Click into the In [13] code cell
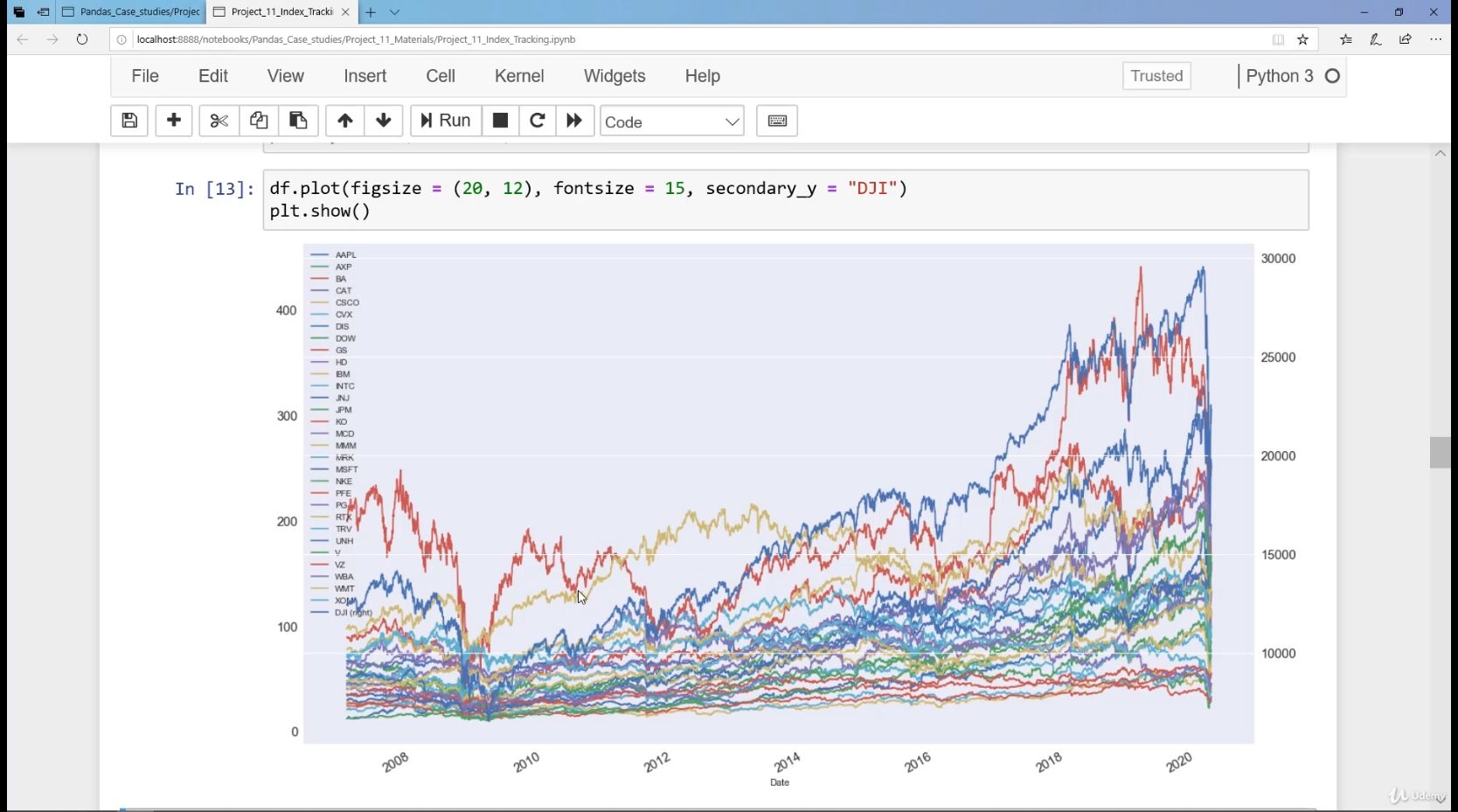The image size is (1458, 812). [x=786, y=200]
